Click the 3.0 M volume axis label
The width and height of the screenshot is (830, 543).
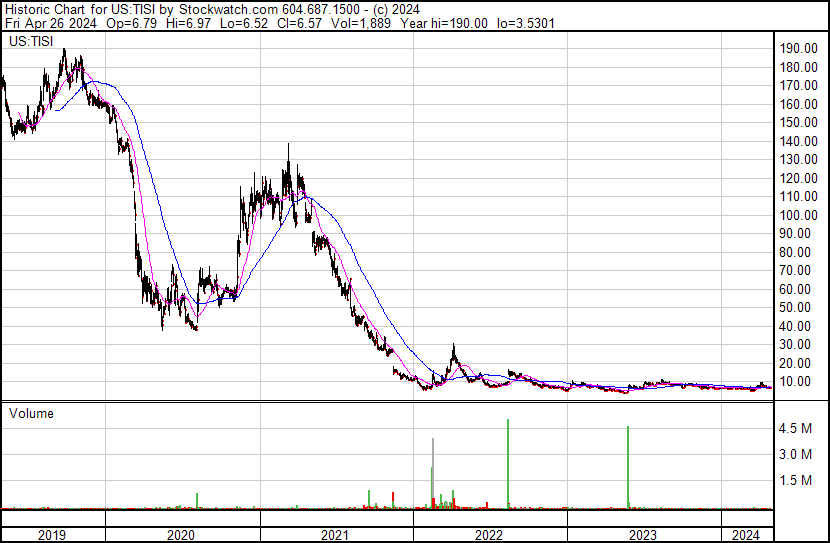coord(795,455)
